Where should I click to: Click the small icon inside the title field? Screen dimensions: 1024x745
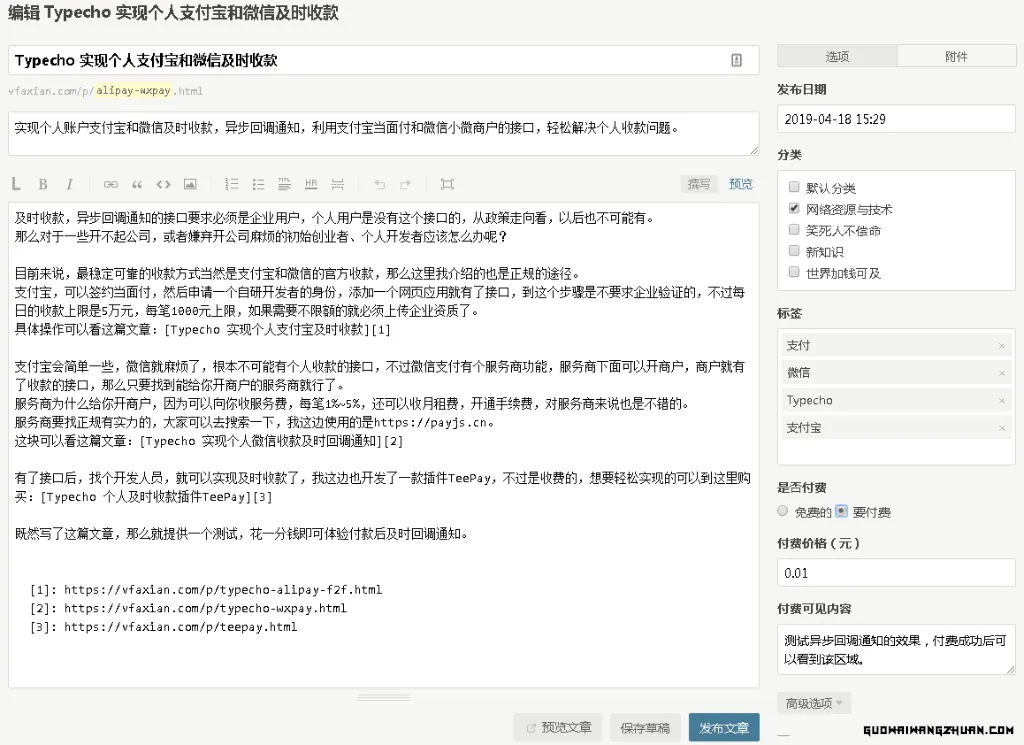(737, 61)
